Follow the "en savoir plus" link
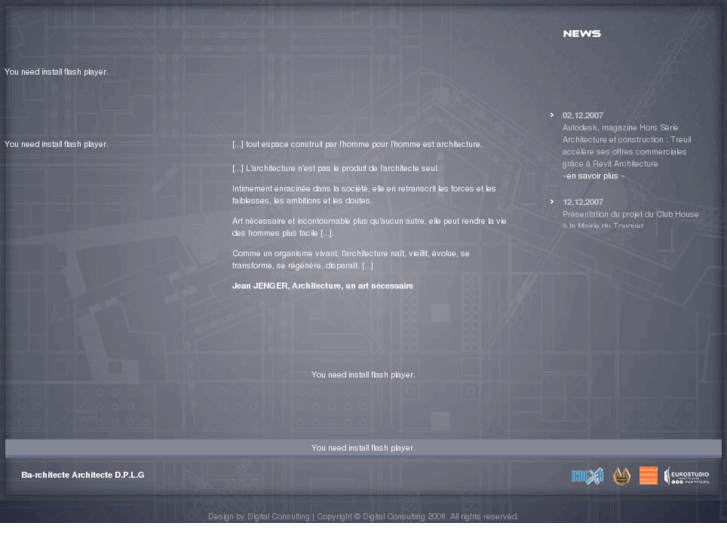Image resolution: width=727 pixels, height=545 pixels. click(x=593, y=176)
